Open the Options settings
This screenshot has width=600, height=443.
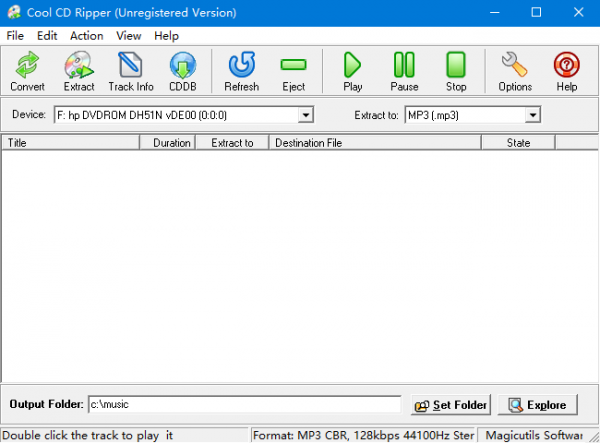click(x=515, y=71)
